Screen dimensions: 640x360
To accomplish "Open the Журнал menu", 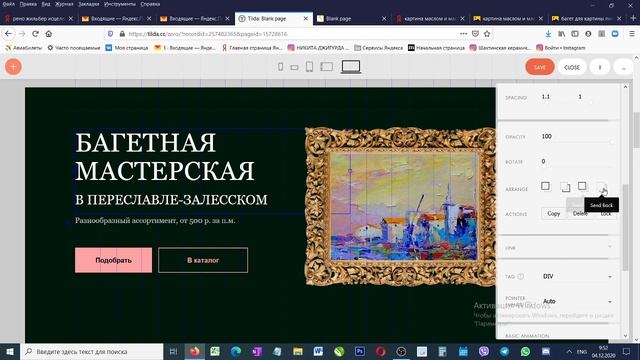I will pyautogui.click(x=64, y=4).
